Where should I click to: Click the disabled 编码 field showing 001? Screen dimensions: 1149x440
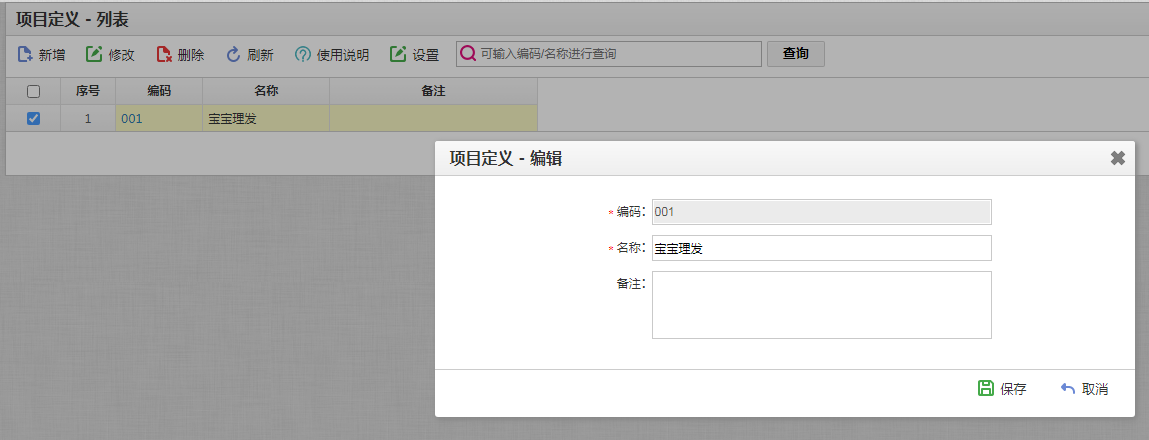(x=821, y=212)
